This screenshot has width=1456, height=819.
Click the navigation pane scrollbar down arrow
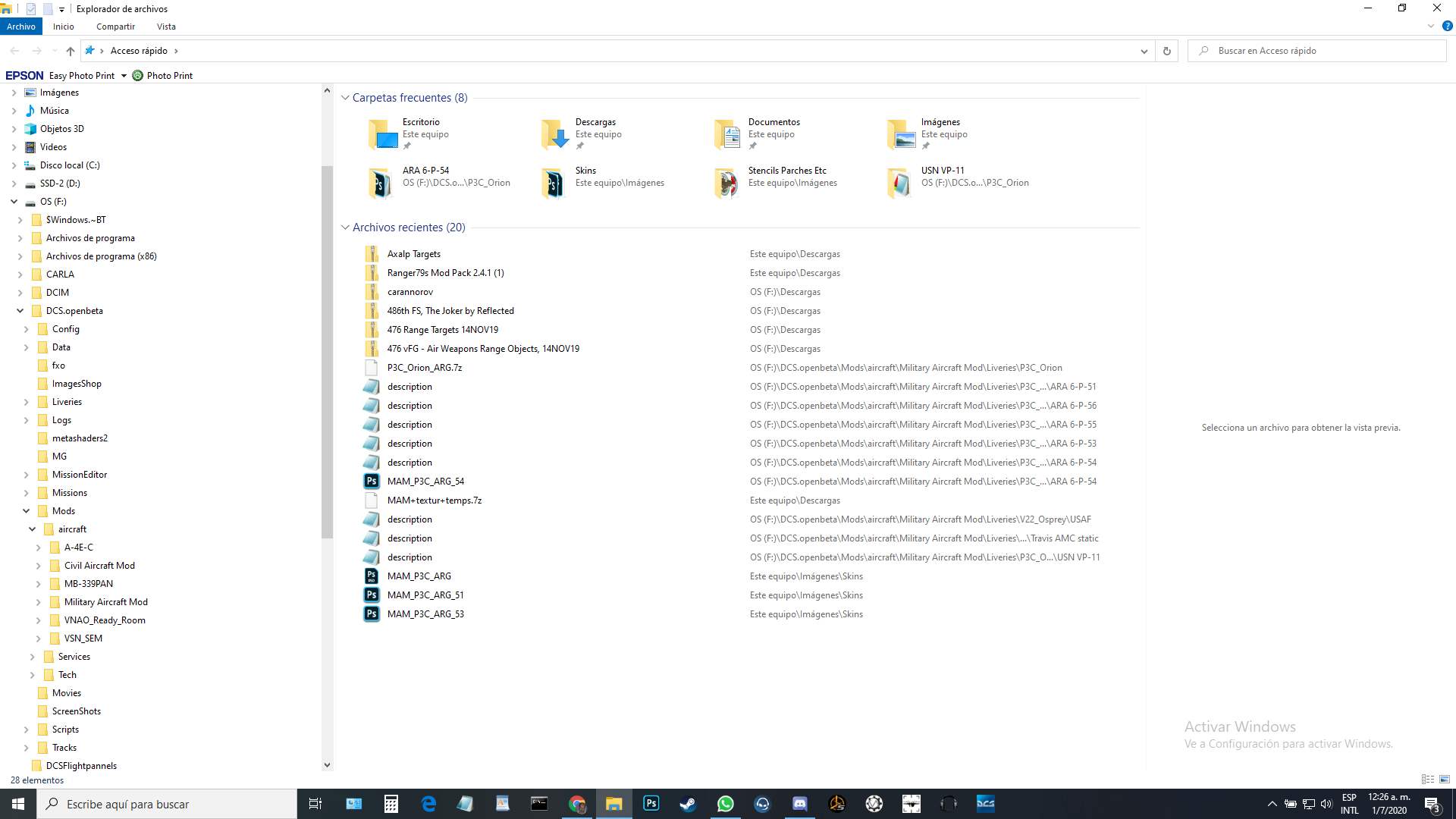[327, 765]
